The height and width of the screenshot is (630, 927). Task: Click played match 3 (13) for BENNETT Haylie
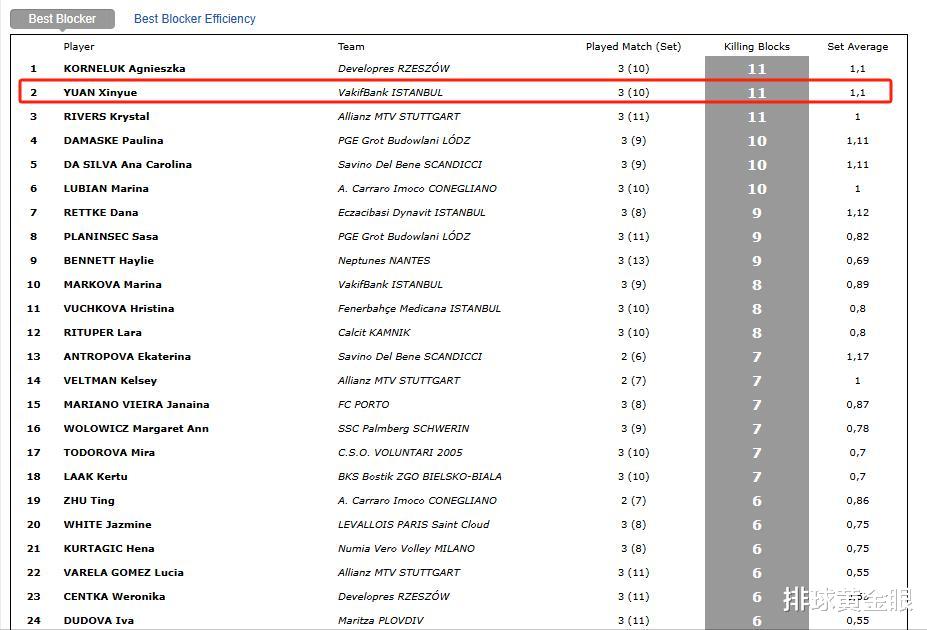pos(633,261)
